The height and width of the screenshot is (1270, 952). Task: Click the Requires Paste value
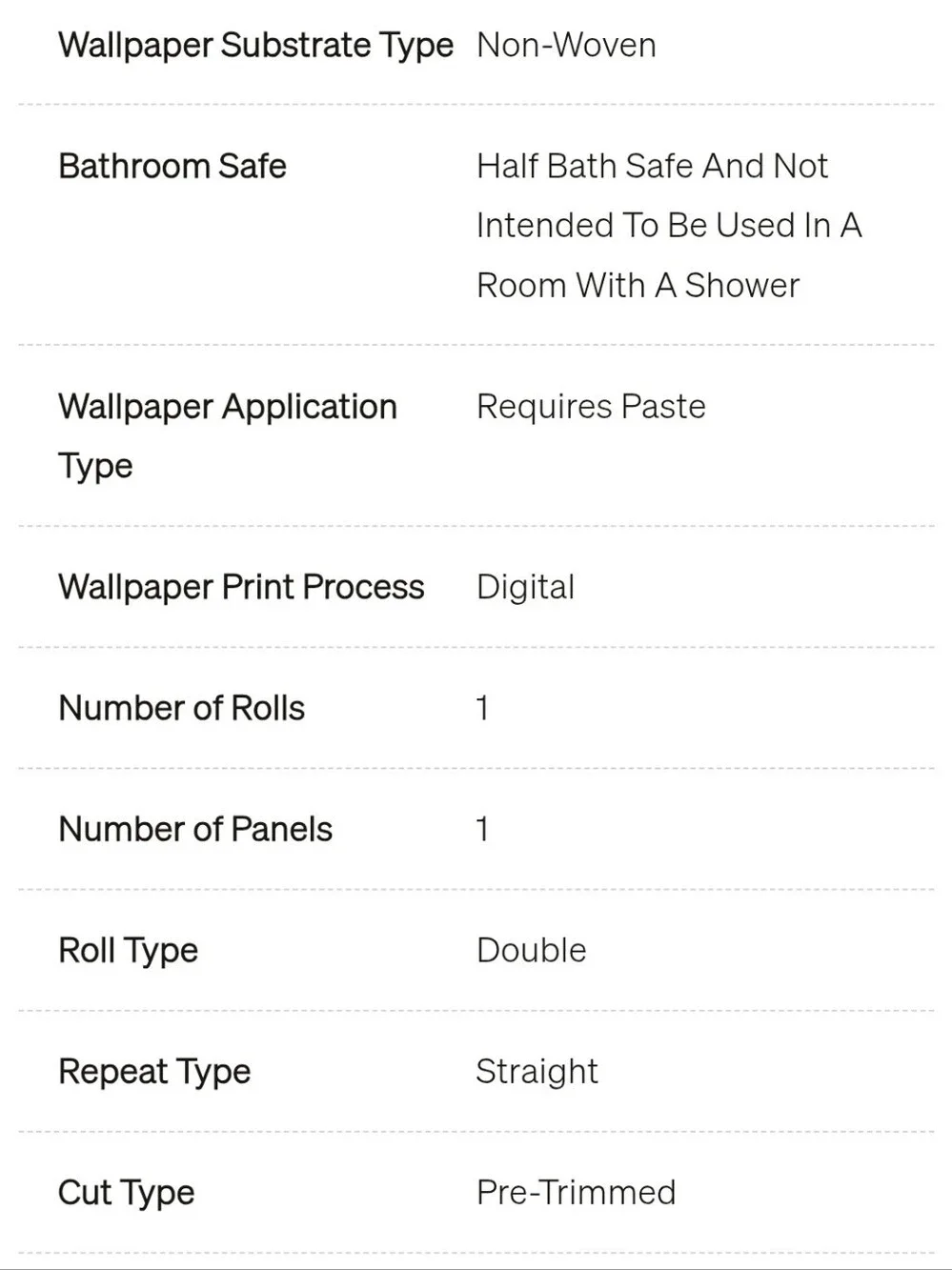click(591, 407)
